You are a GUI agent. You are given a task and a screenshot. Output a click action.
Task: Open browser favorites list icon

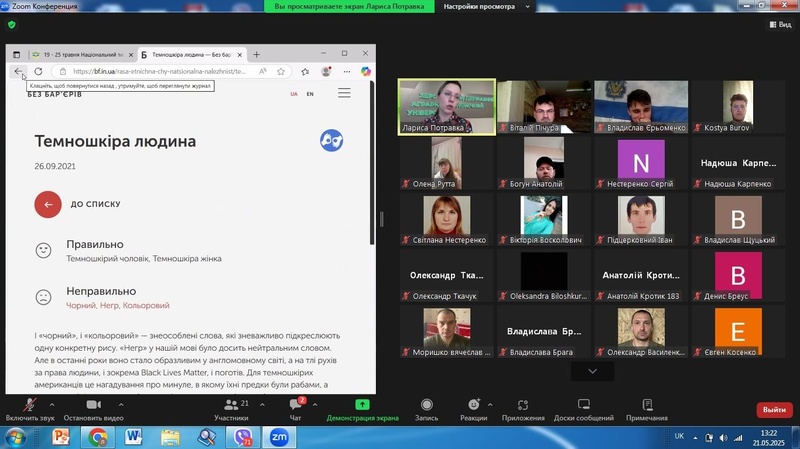(x=305, y=71)
